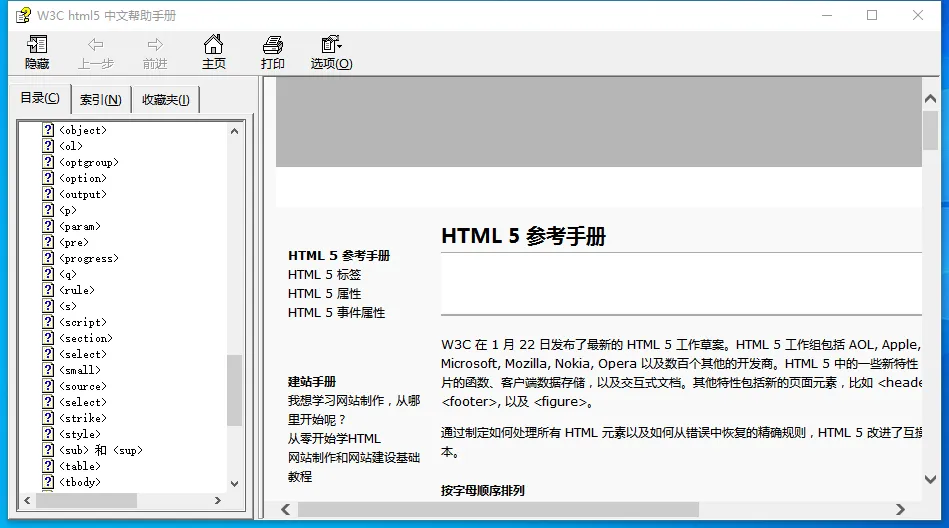Viewport: 949px width, 528px height.
Task: Click contents tree scroll left arrow
Action: (x=27, y=501)
